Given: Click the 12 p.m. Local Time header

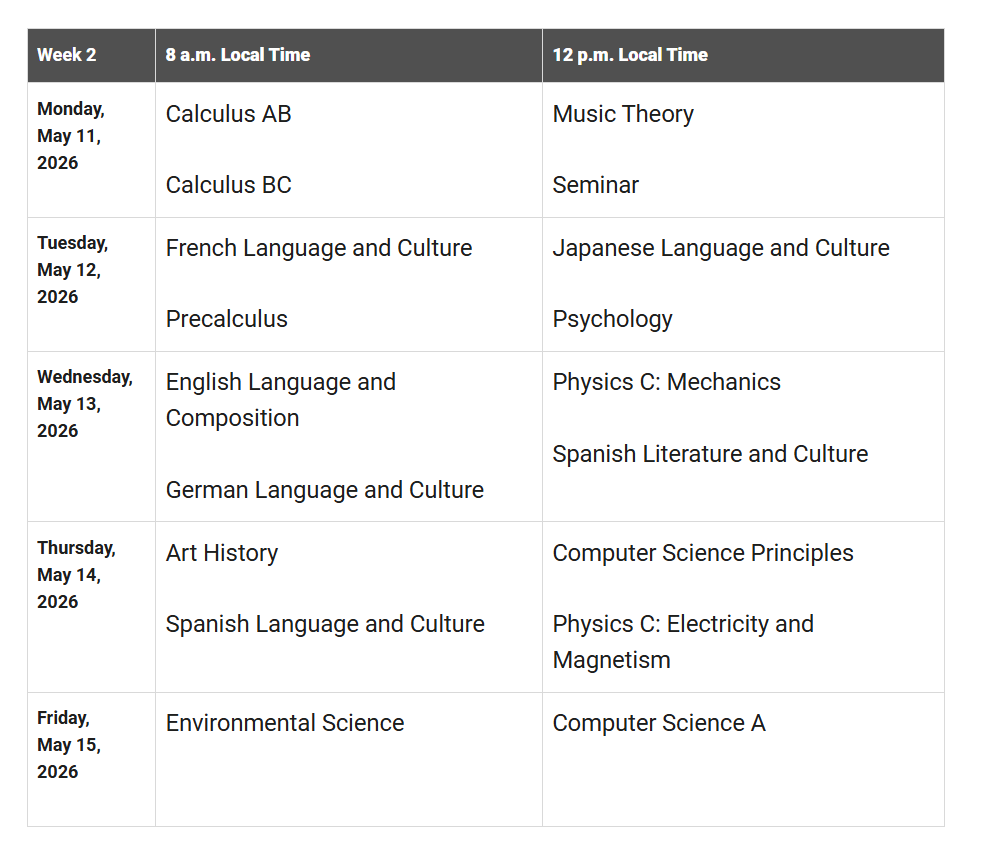Looking at the screenshot, I should click(x=630, y=55).
